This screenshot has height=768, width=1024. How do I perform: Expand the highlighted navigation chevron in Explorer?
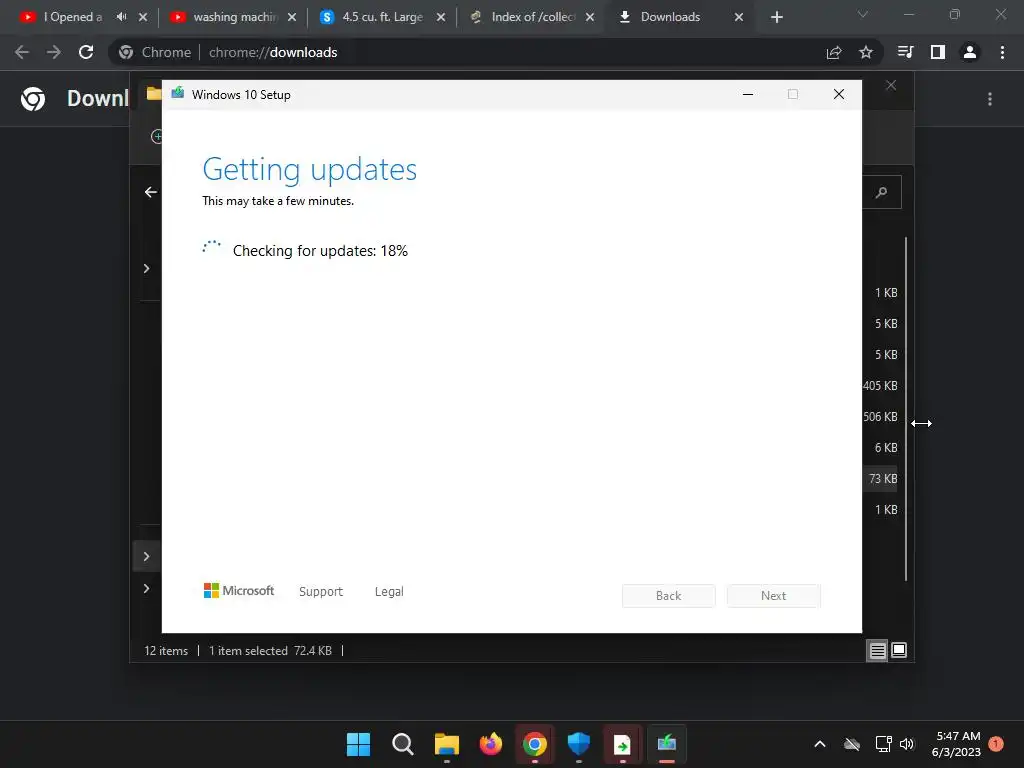(x=146, y=556)
